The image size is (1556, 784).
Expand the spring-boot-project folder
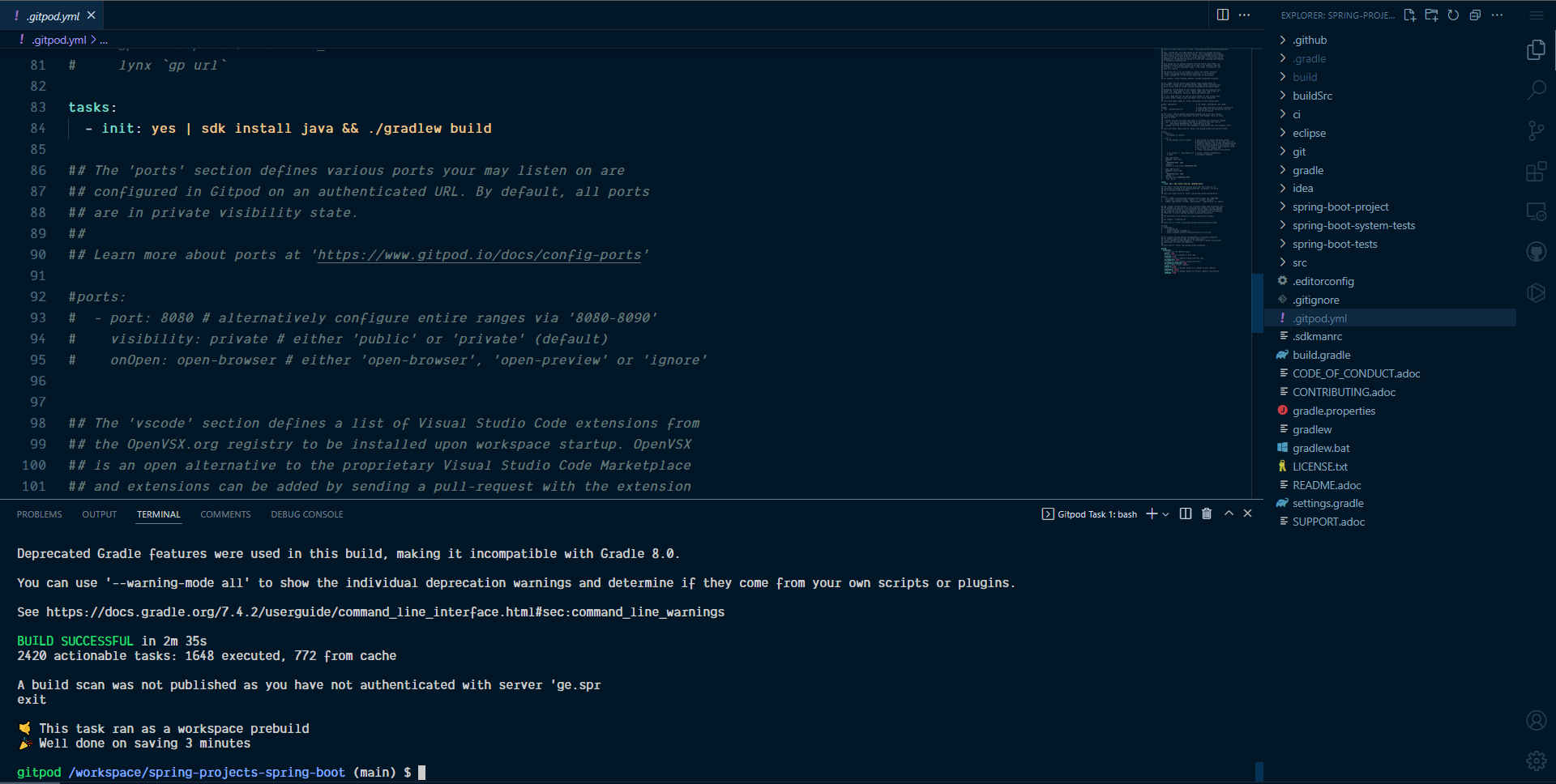[1340, 207]
